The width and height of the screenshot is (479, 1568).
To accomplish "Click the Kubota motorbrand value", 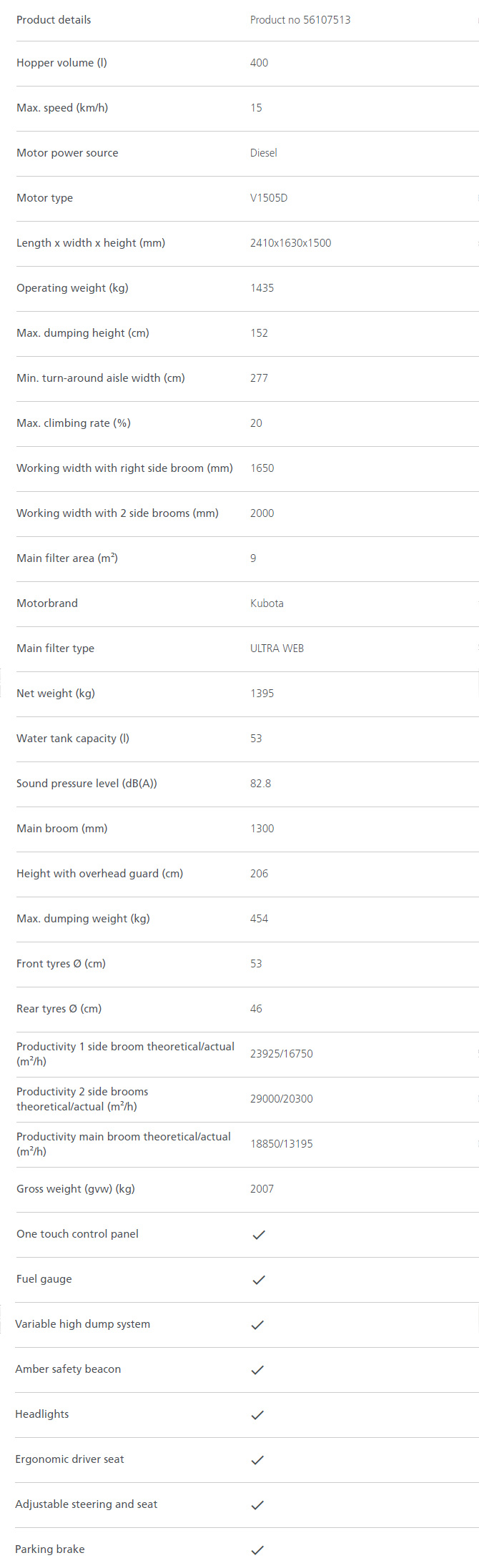I will 267,603.
